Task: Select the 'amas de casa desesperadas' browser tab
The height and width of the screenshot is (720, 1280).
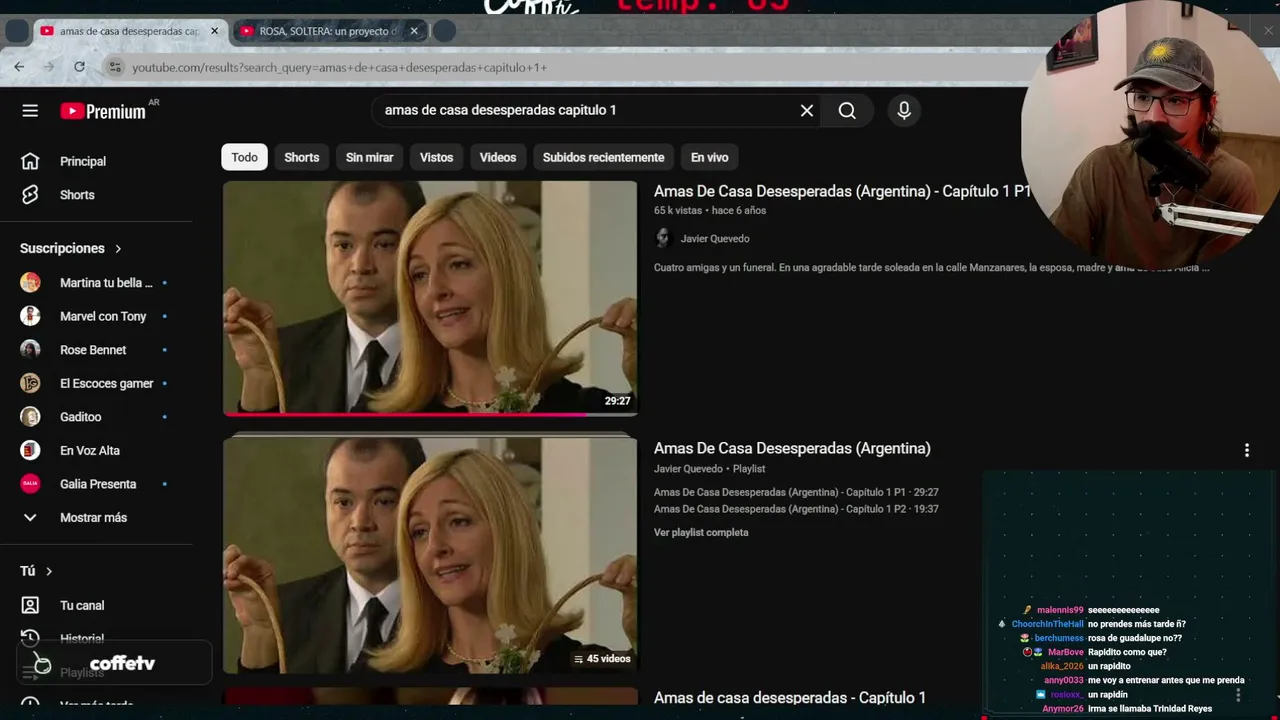Action: [x=130, y=31]
